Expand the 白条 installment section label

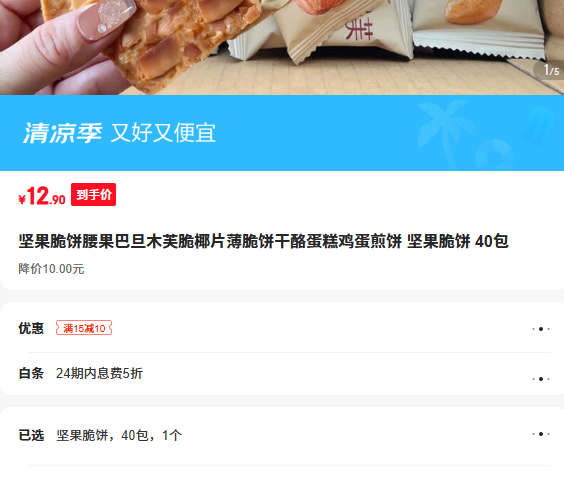[x=31, y=373]
